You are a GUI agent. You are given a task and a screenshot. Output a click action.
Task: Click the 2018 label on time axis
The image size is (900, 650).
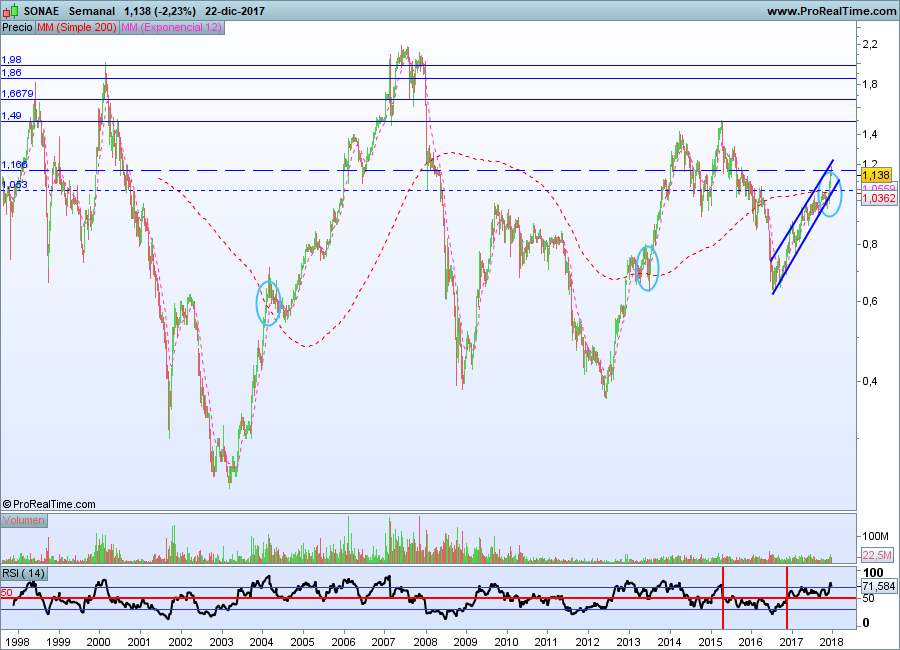click(832, 642)
